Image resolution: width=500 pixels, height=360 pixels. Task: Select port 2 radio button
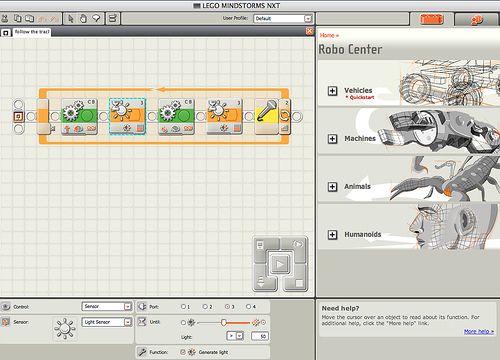[205, 306]
